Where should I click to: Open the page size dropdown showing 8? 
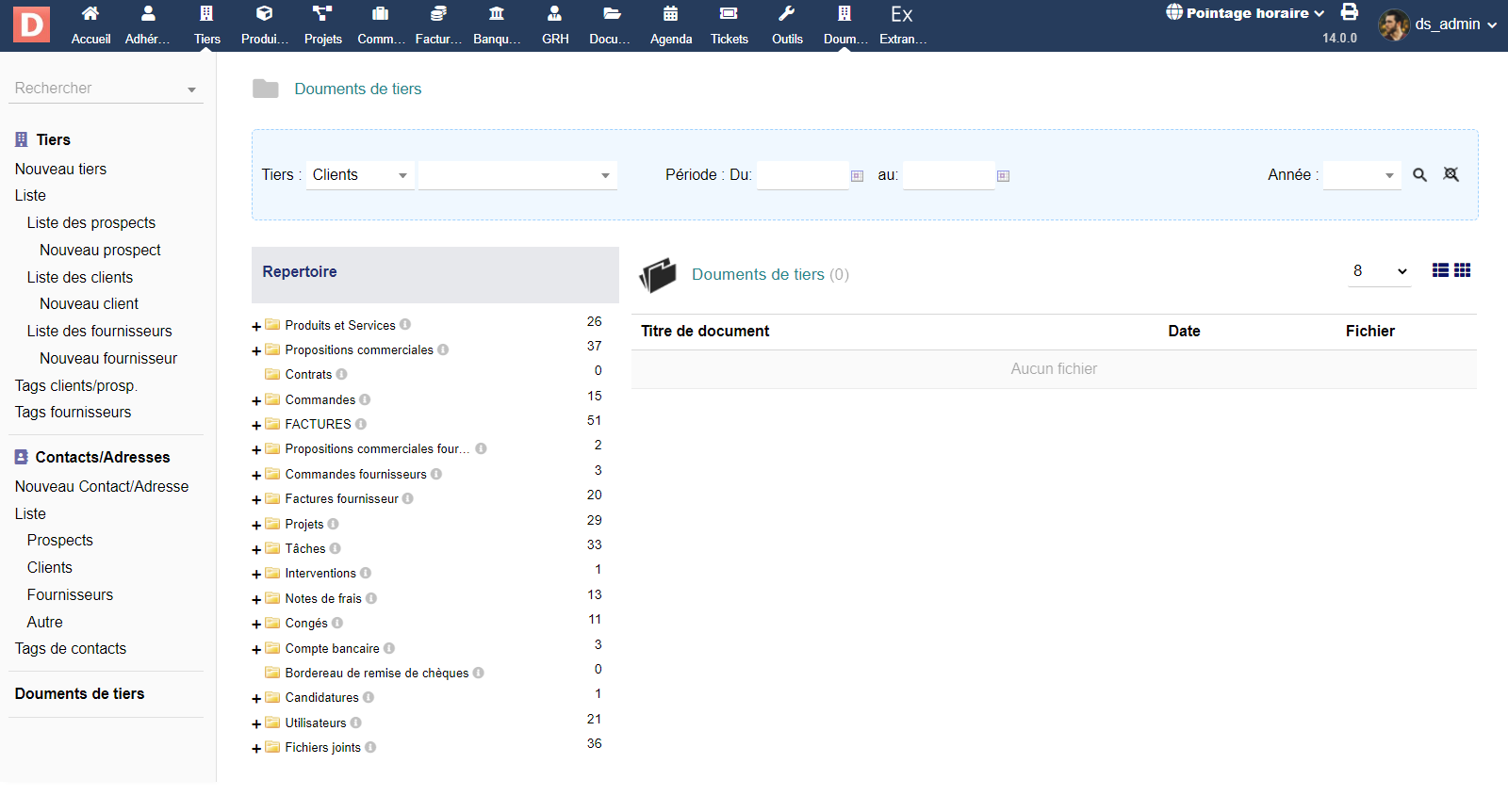[x=1378, y=271]
